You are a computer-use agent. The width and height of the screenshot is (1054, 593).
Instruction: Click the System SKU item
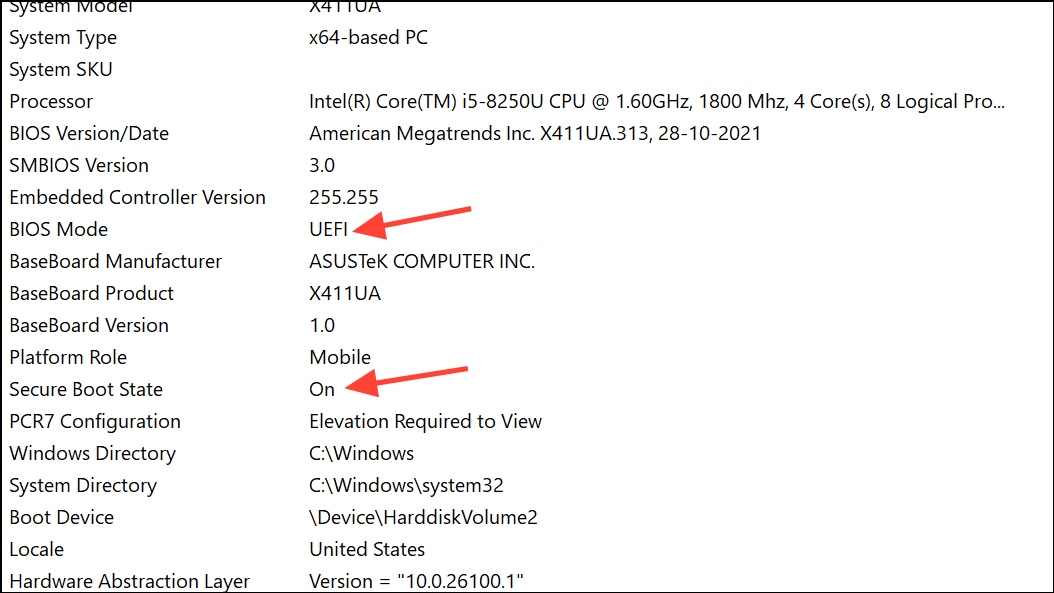(61, 70)
